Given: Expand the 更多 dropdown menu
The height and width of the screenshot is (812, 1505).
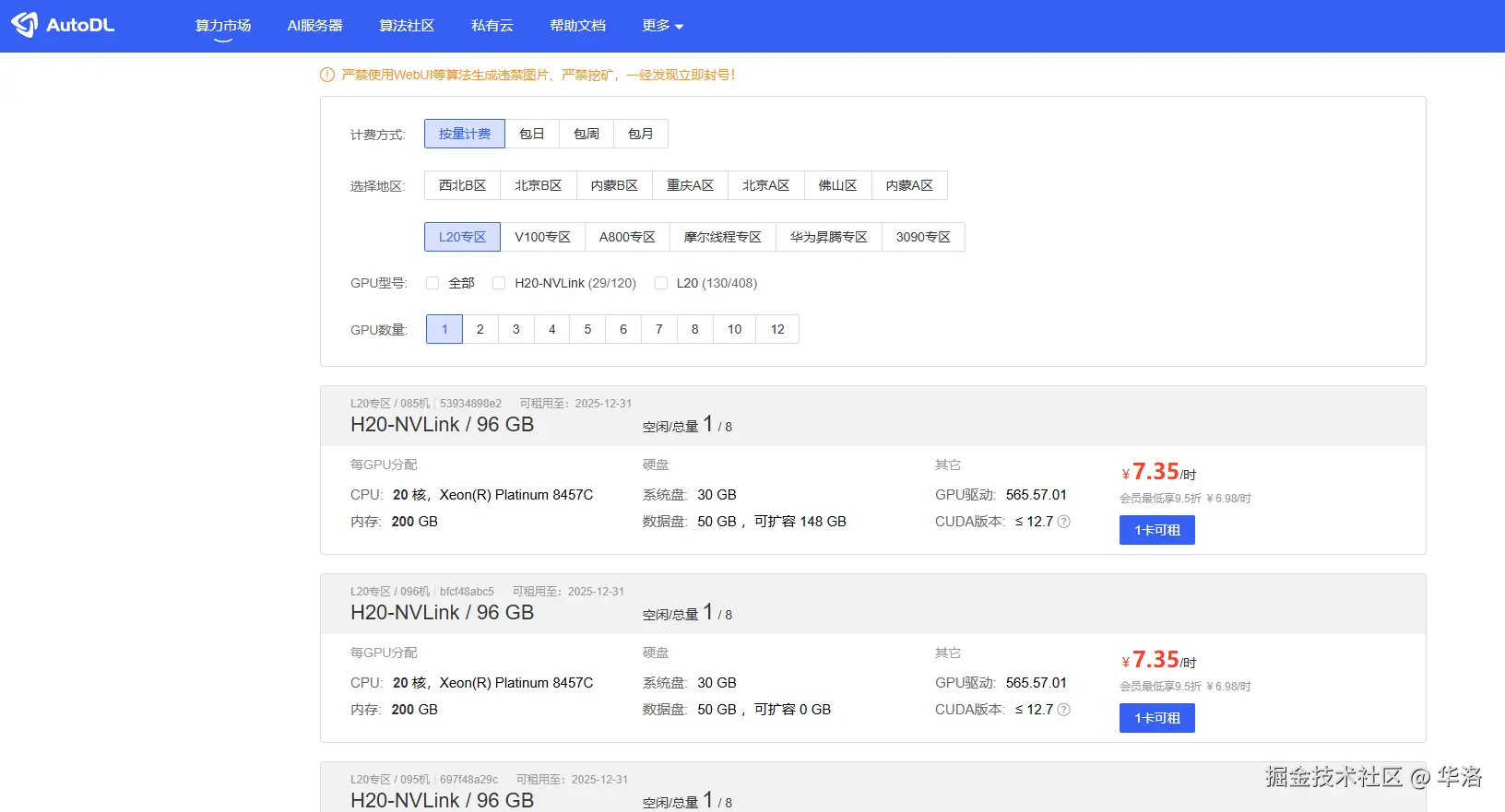Looking at the screenshot, I should pyautogui.click(x=663, y=26).
